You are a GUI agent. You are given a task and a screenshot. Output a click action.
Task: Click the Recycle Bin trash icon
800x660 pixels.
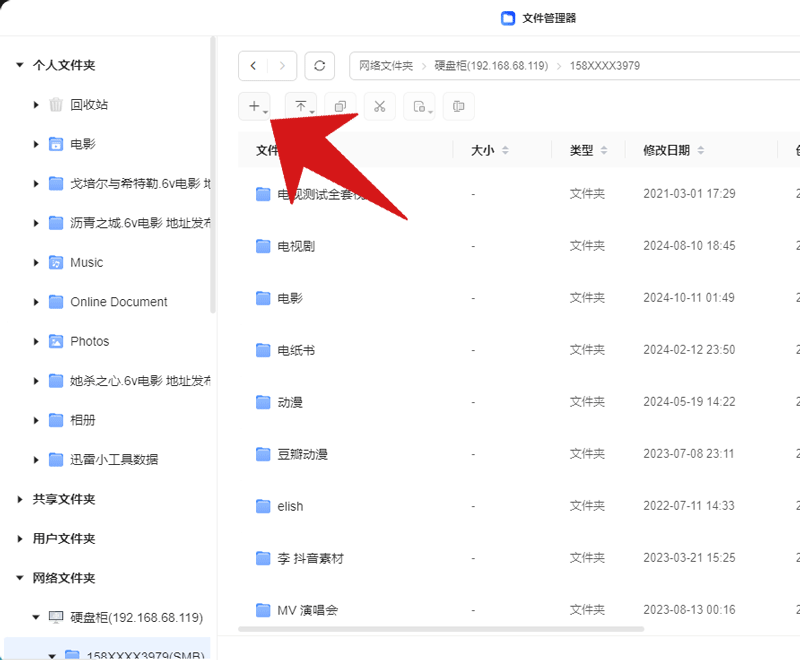[55, 104]
